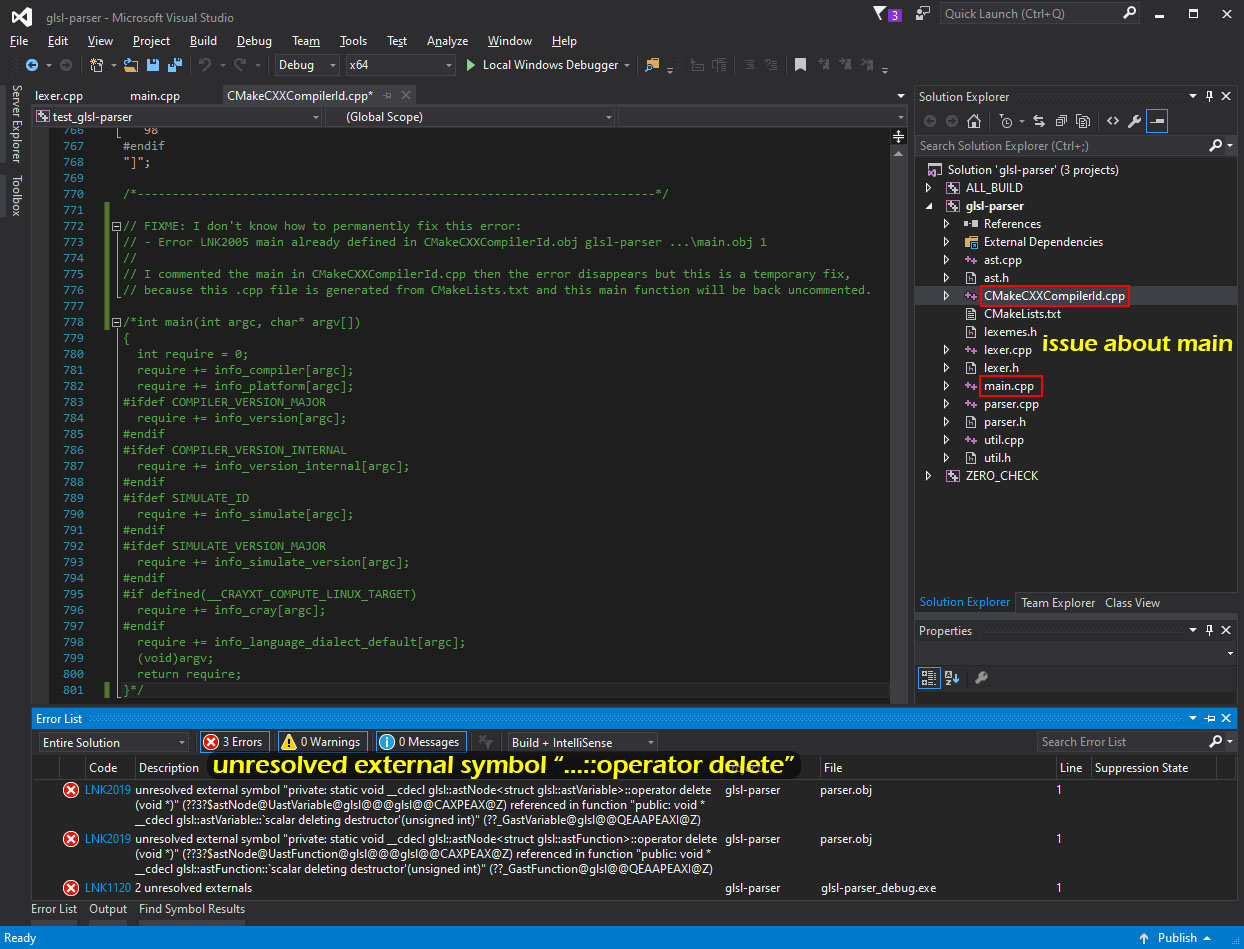Click the Home icon in Solution Explorer
Viewport: 1244px width, 949px height.
974,121
